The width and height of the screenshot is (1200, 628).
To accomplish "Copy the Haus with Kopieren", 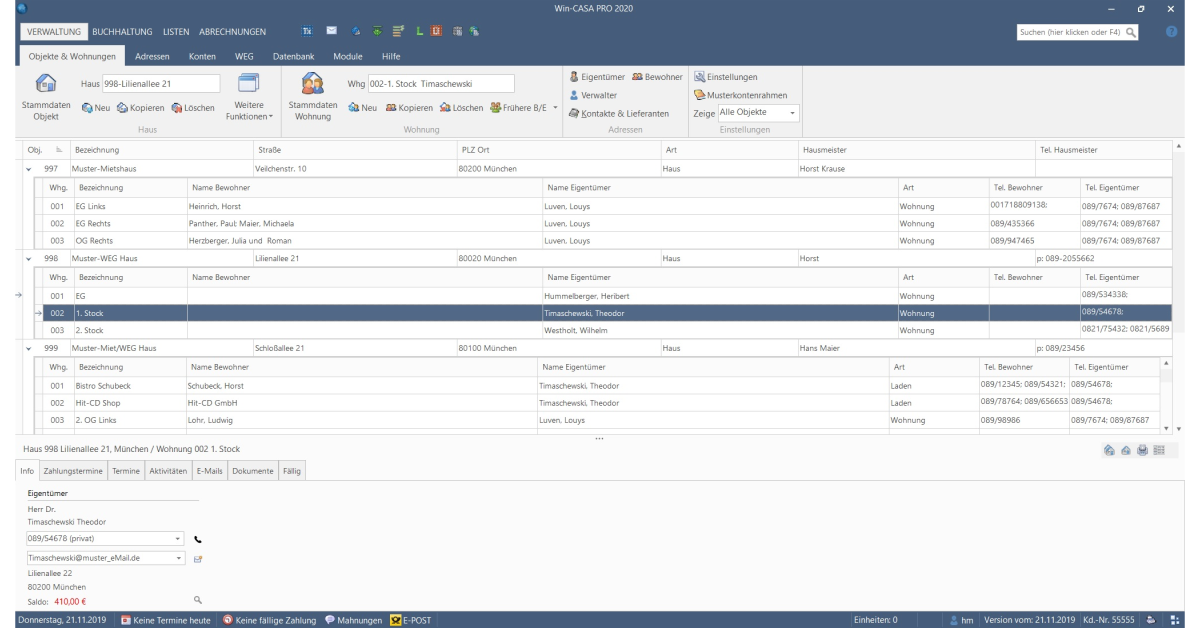I will 139,107.
